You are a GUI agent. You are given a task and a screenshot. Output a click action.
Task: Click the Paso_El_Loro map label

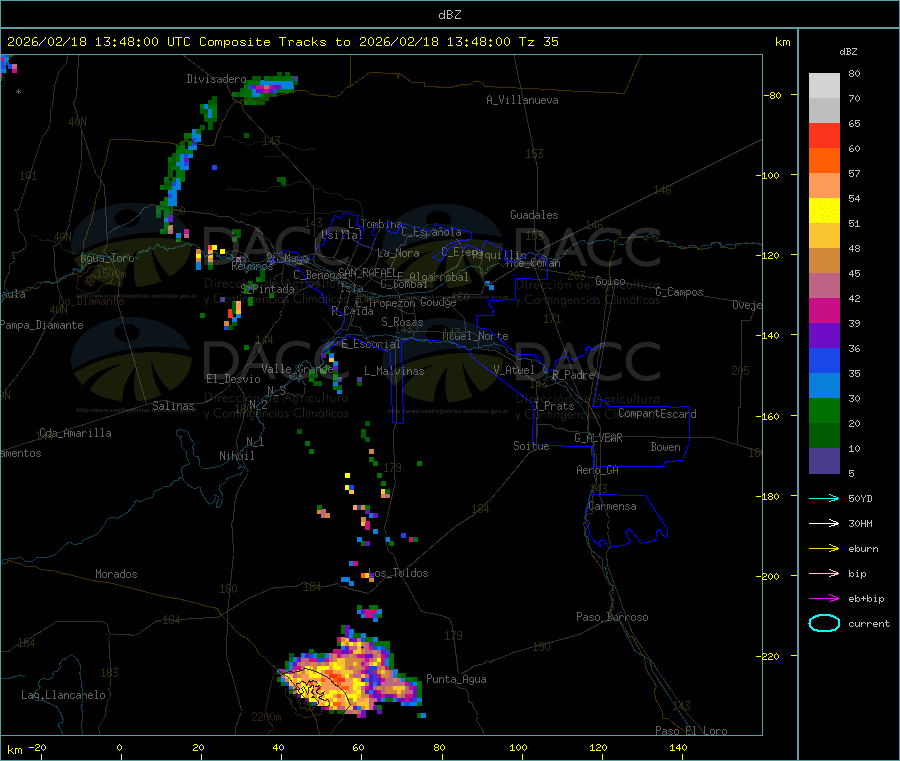pyautogui.click(x=691, y=731)
